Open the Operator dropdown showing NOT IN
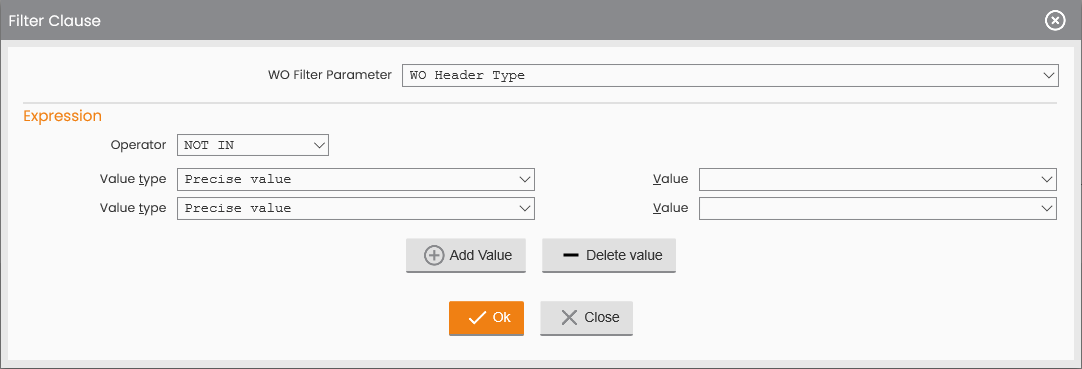1082x369 pixels. coord(253,145)
